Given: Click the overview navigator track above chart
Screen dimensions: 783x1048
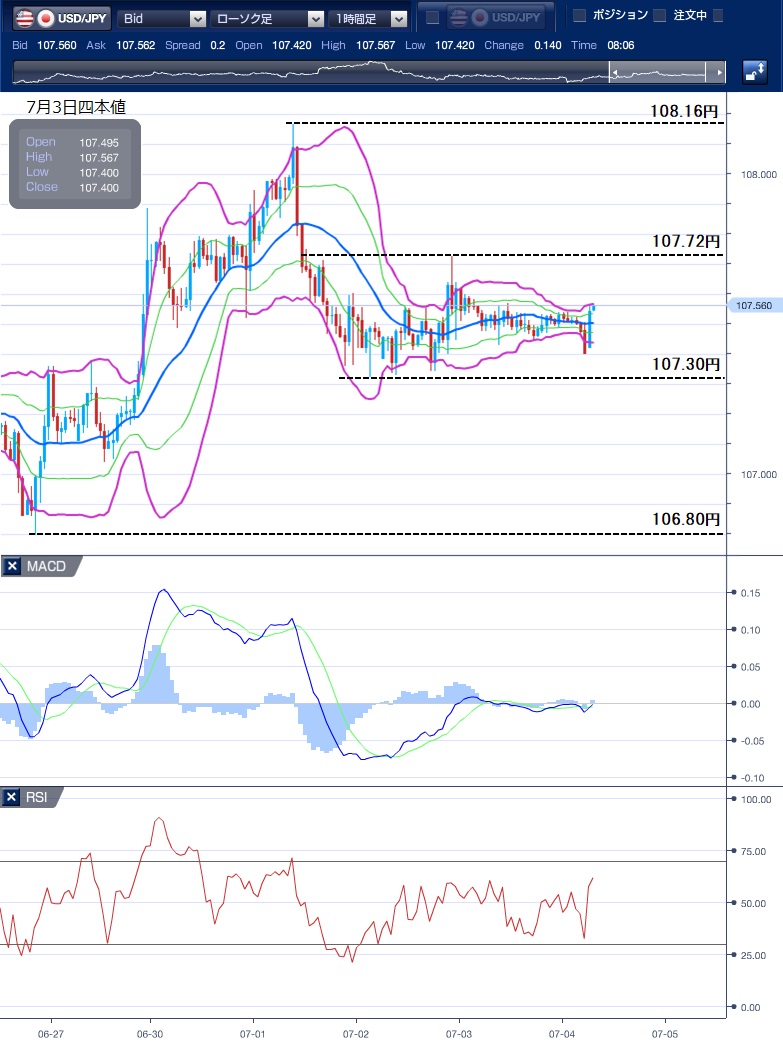Looking at the screenshot, I should (x=310, y=73).
